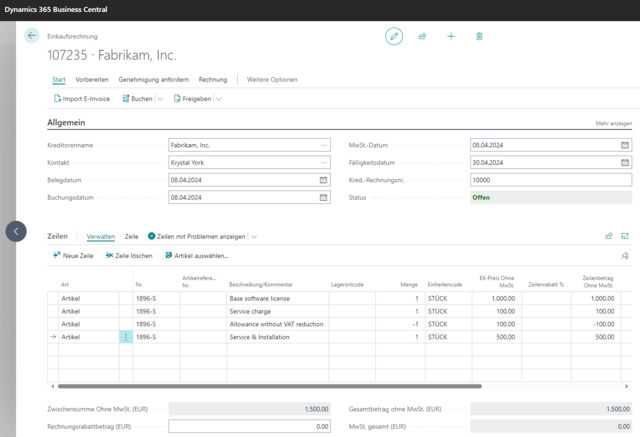Open the Verwalten lines tab
The height and width of the screenshot is (437, 640).
tap(100, 237)
